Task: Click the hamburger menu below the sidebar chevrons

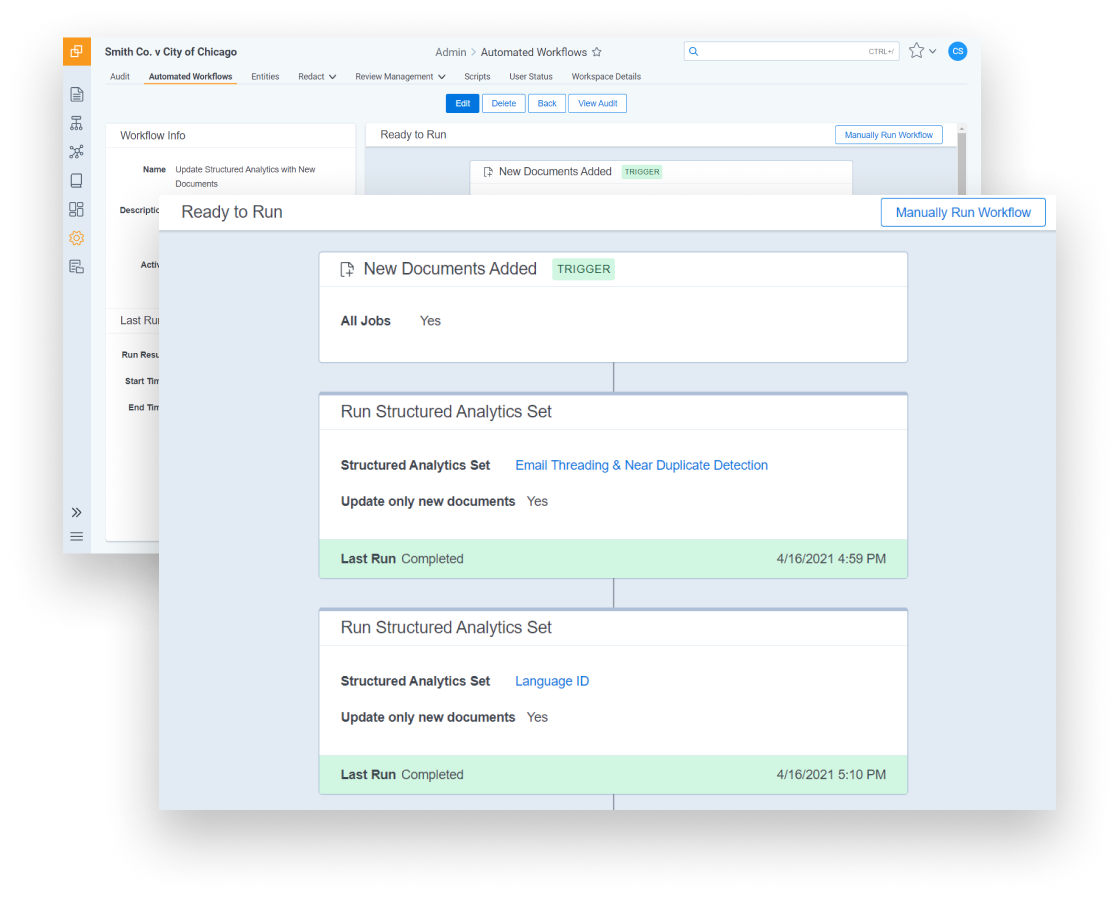Action: 77,536
